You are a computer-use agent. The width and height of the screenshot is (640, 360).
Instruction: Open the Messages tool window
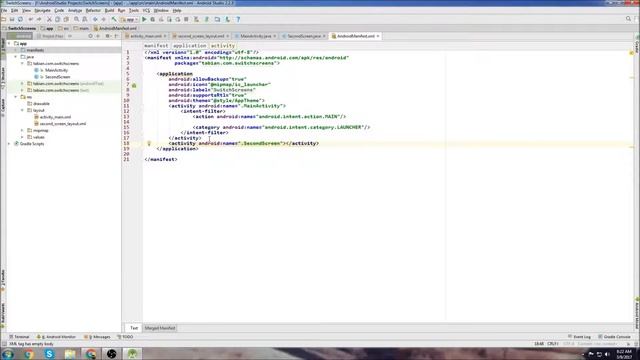97,337
